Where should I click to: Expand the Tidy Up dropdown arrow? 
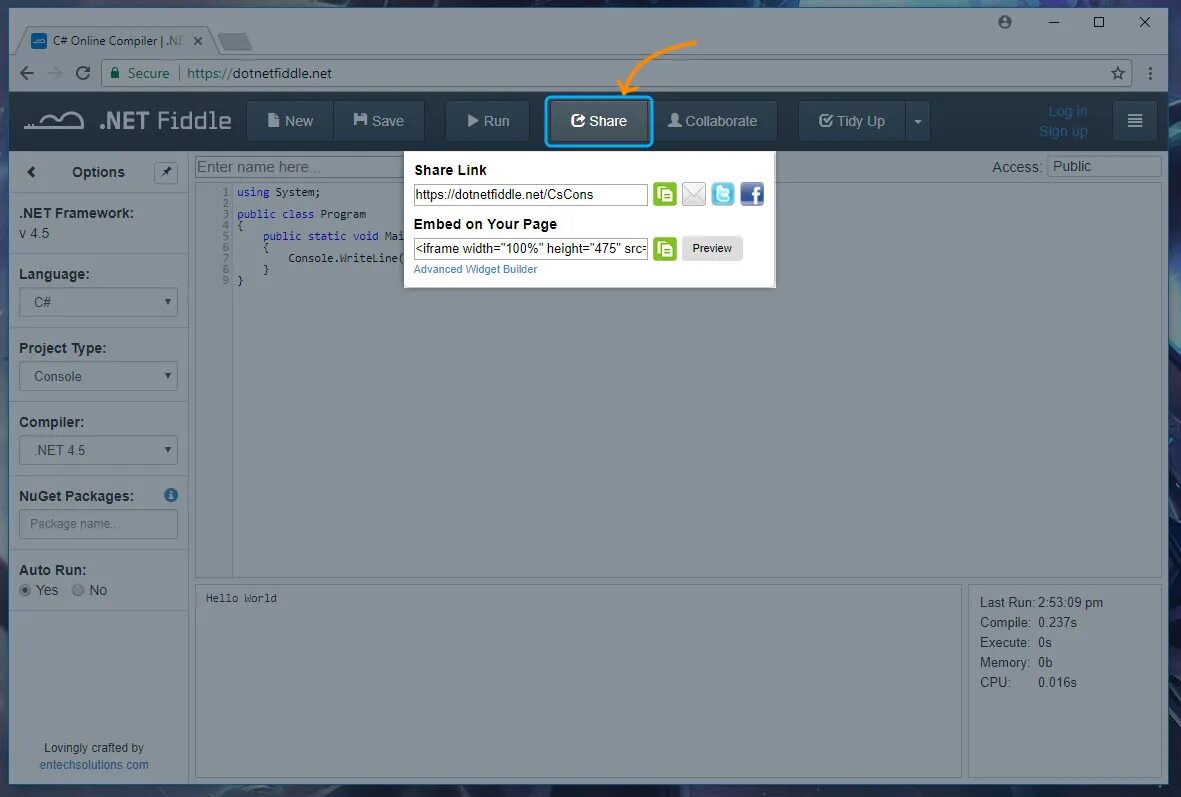[x=917, y=121]
